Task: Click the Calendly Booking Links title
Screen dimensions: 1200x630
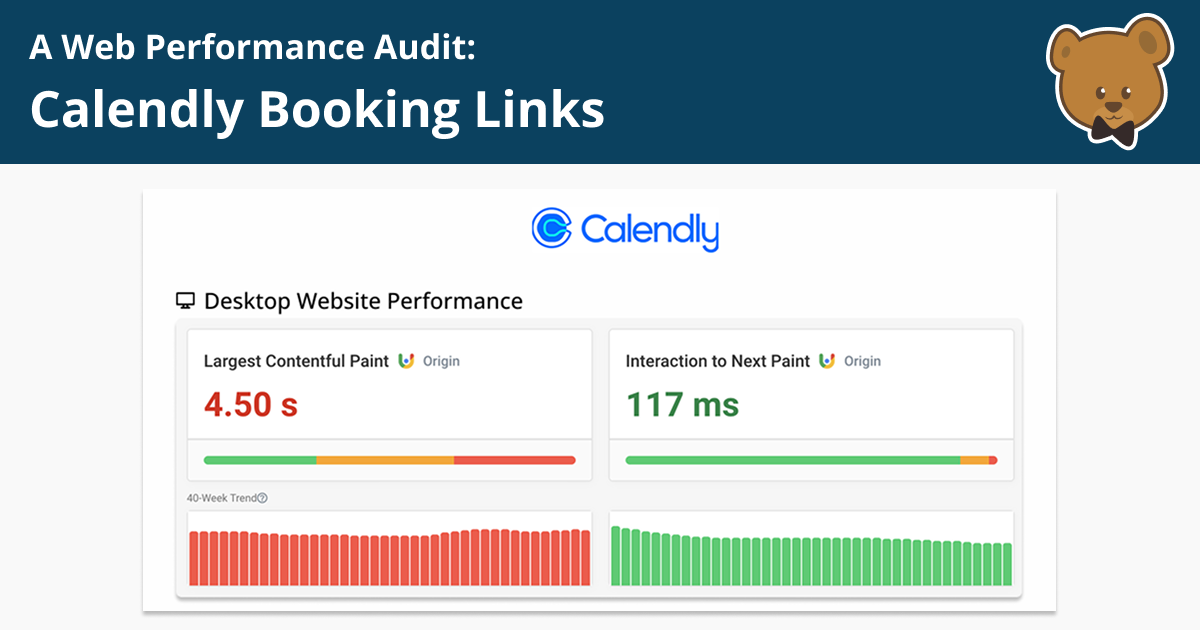Action: pyautogui.click(x=318, y=108)
